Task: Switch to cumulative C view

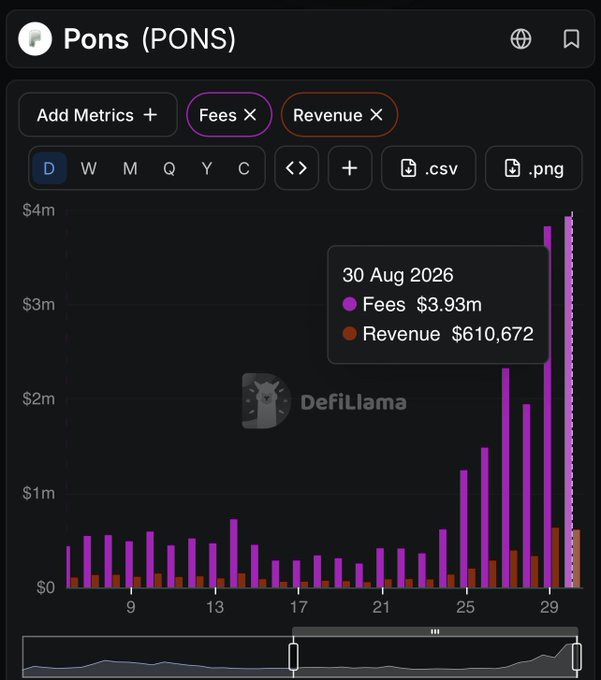Action: tap(244, 168)
